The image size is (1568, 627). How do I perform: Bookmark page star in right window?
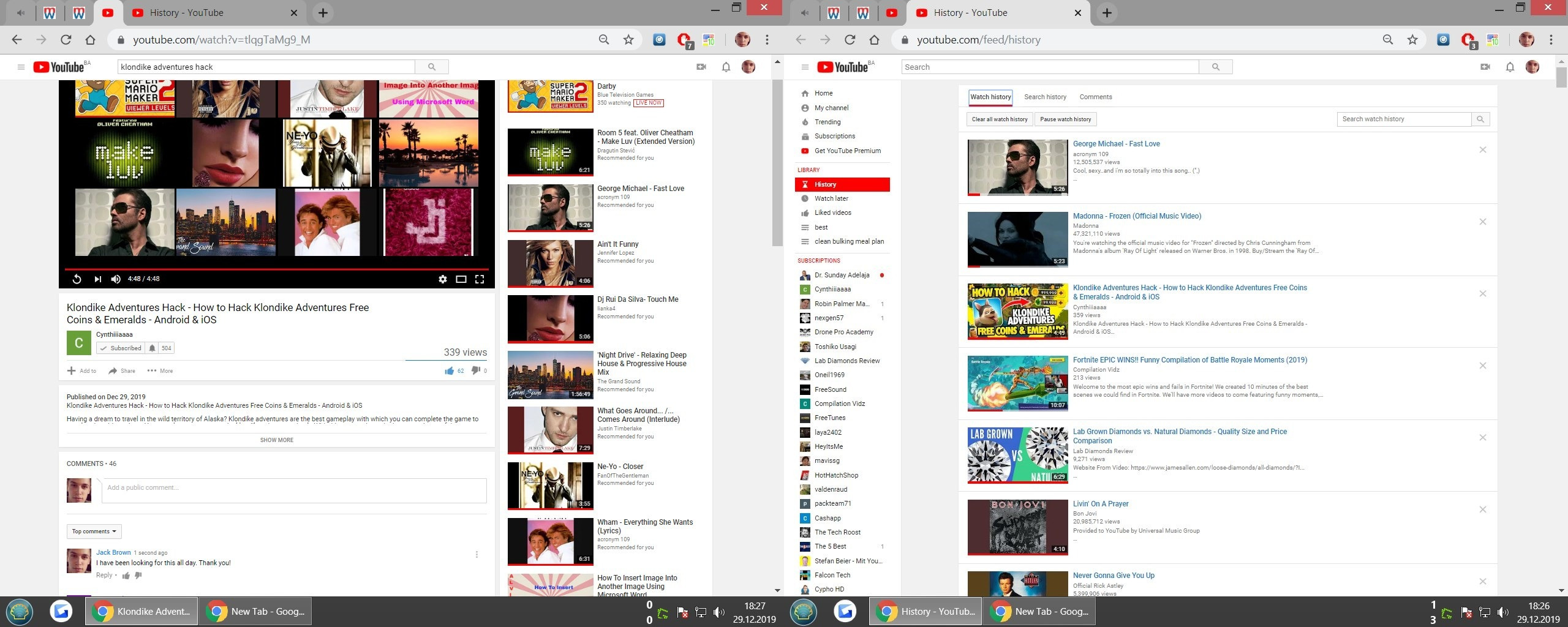tap(1412, 40)
